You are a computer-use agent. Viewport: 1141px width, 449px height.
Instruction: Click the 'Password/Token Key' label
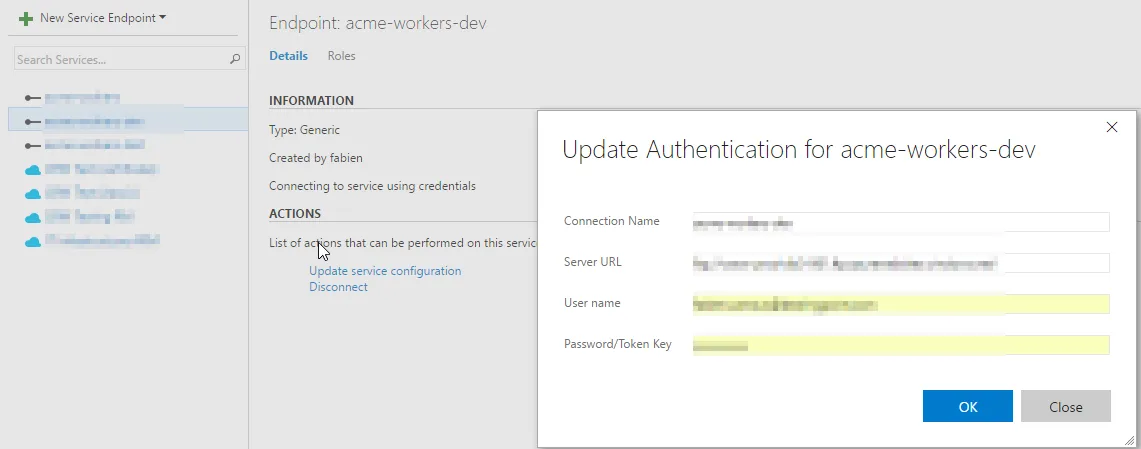coord(618,343)
